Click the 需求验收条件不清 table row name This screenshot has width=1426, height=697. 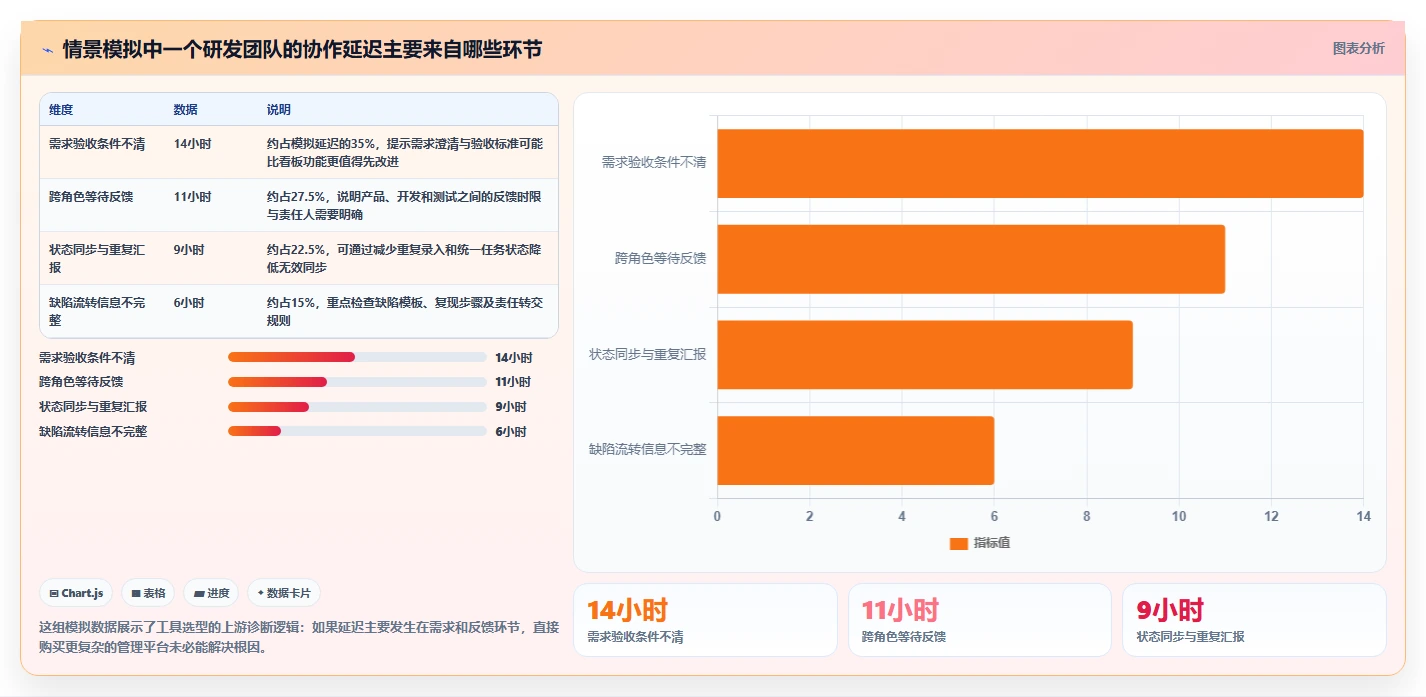click(97, 144)
